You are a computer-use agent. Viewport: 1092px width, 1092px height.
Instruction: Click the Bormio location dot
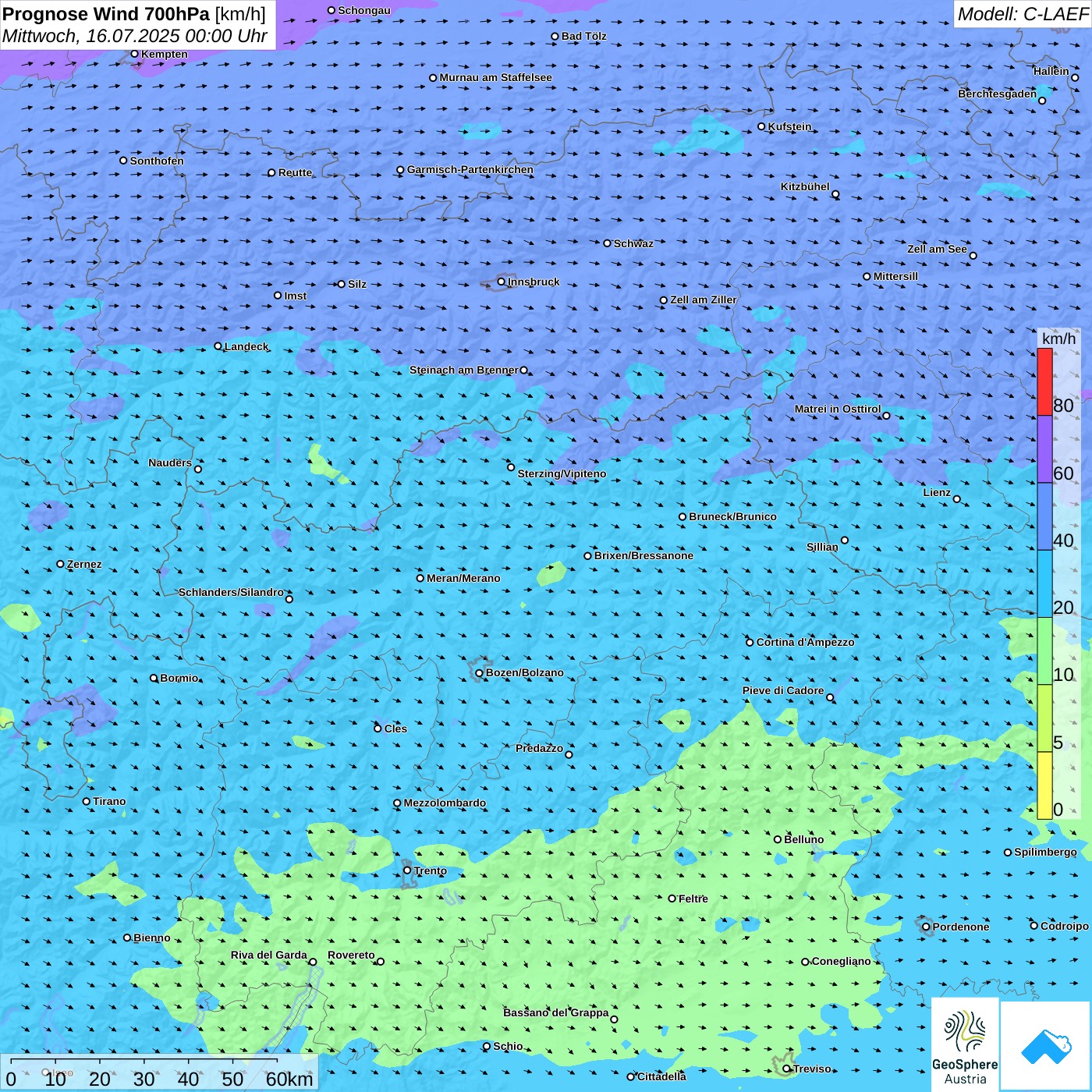(154, 678)
